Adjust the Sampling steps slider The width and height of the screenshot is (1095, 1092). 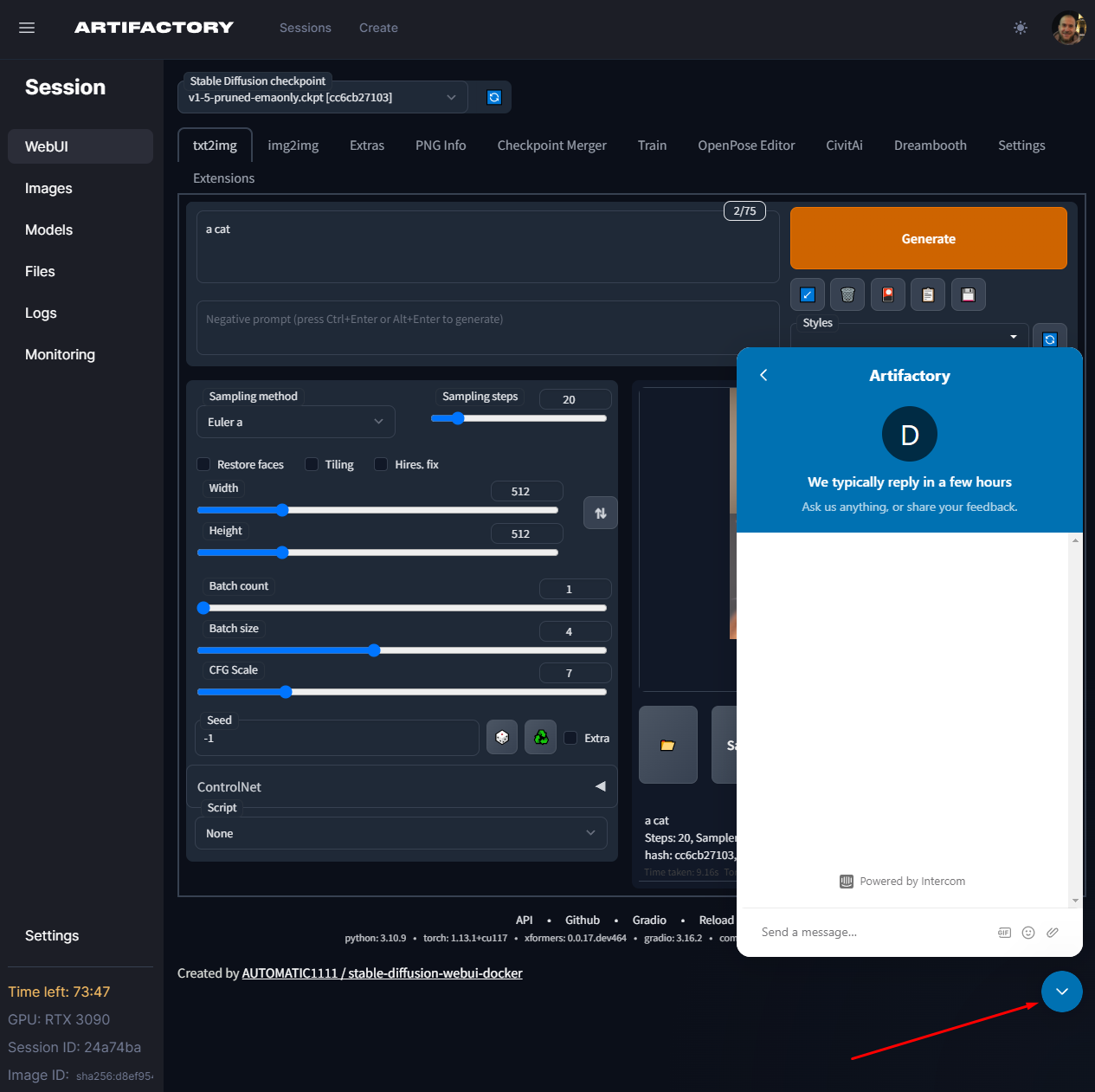519,418
